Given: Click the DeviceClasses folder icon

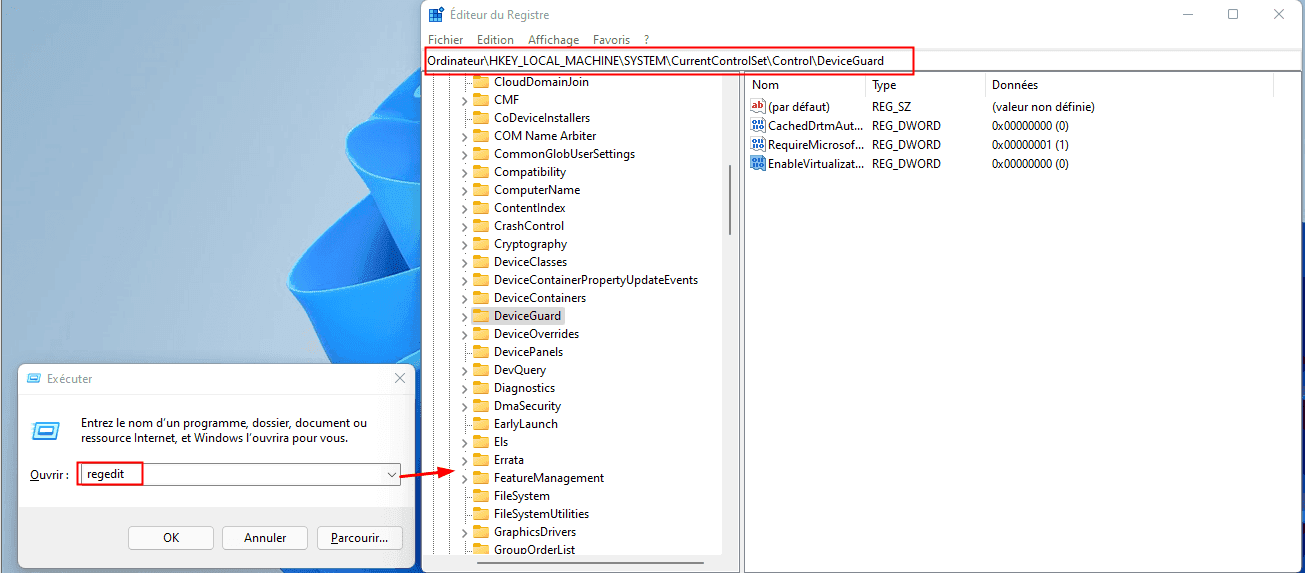Looking at the screenshot, I should coord(480,262).
